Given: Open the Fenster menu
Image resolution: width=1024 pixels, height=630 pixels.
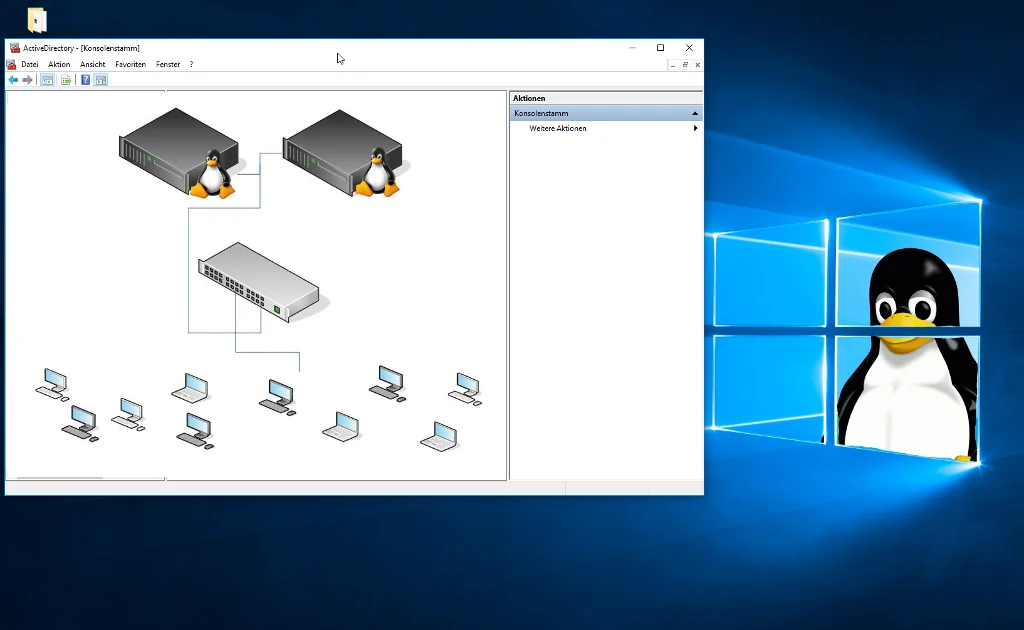Looking at the screenshot, I should point(168,64).
